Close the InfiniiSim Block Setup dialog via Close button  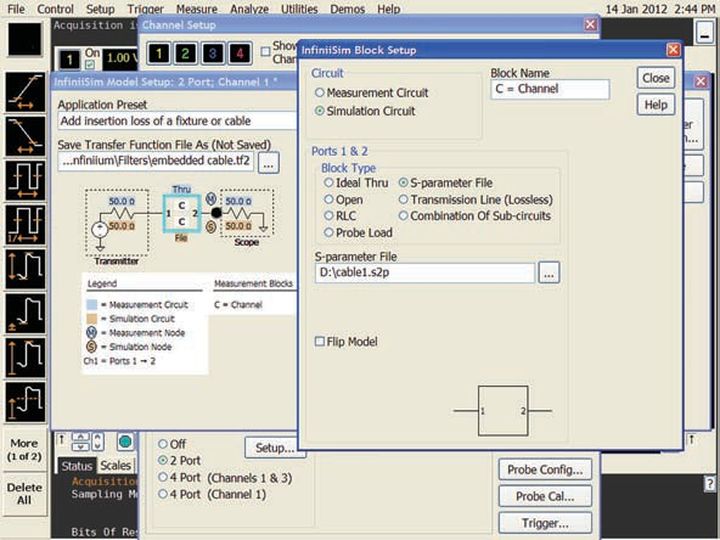tap(656, 78)
